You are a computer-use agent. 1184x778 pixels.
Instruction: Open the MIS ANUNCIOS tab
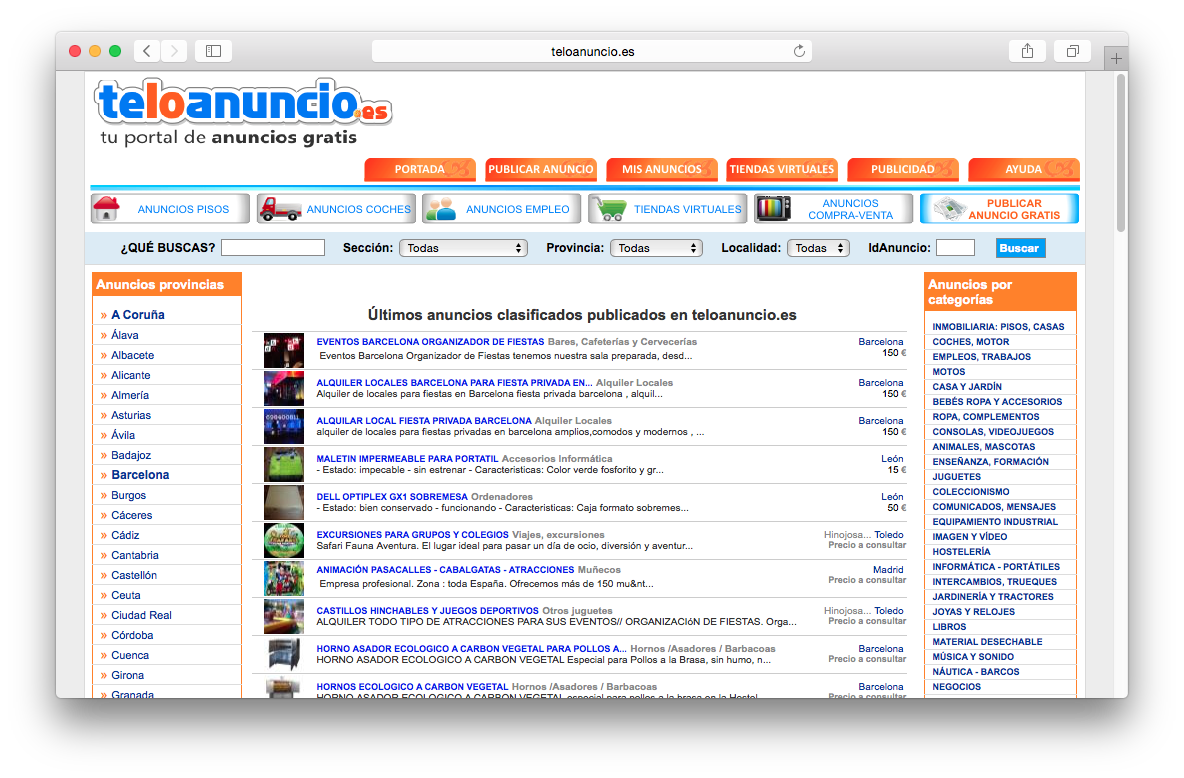[x=661, y=169]
